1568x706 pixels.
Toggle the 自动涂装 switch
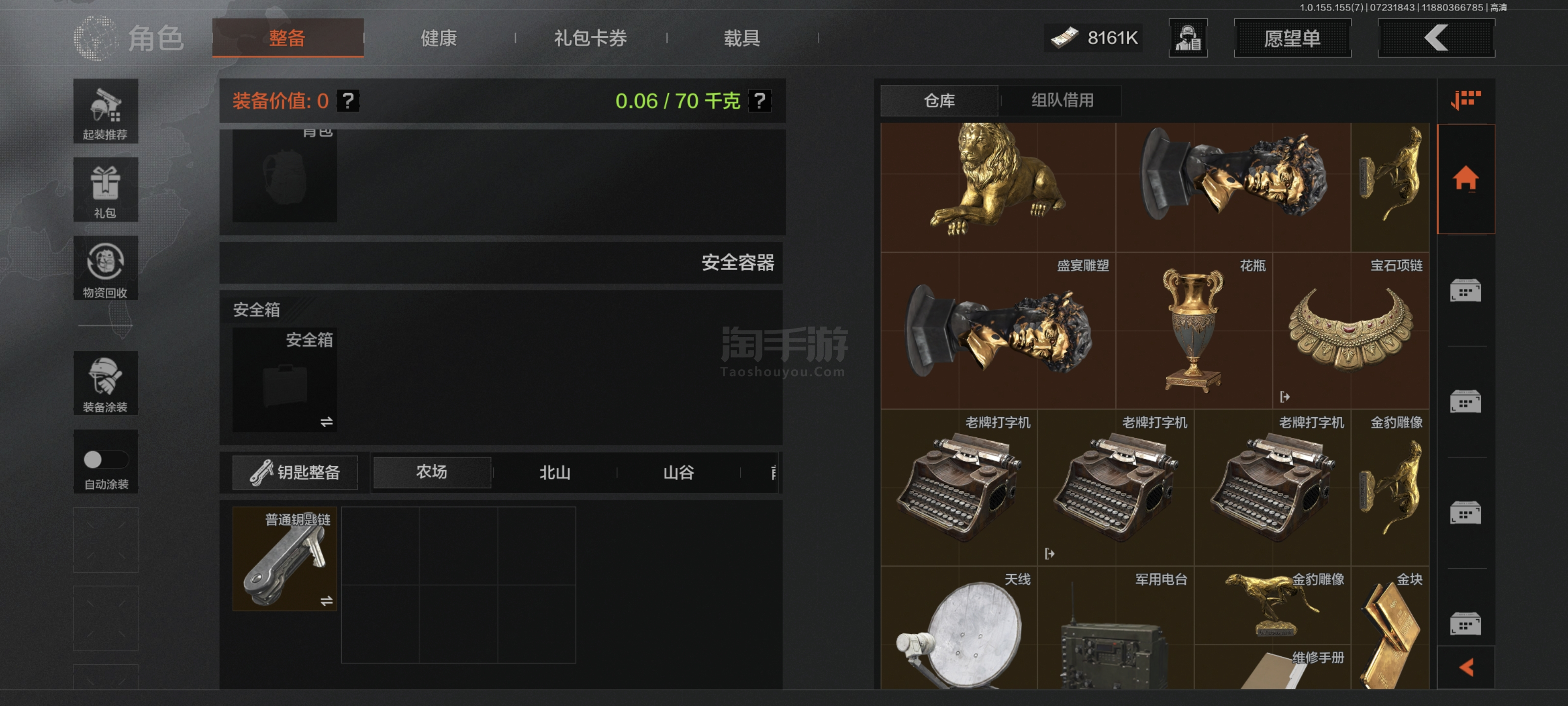click(105, 459)
